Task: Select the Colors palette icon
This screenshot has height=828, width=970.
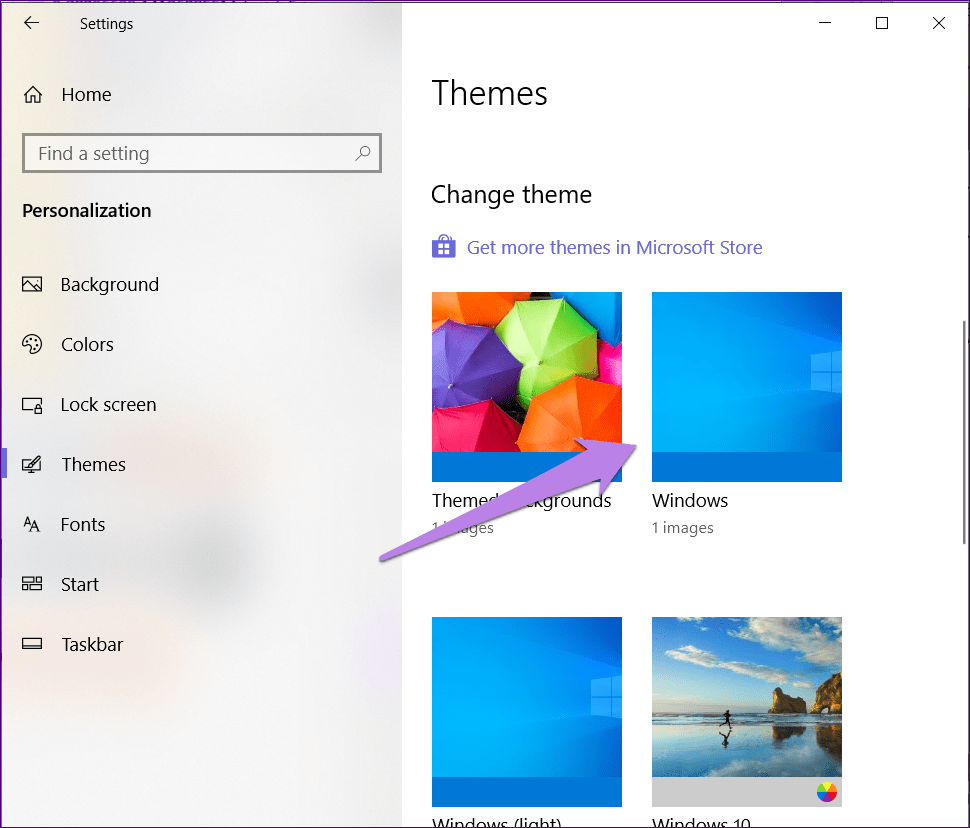Action: [x=32, y=345]
